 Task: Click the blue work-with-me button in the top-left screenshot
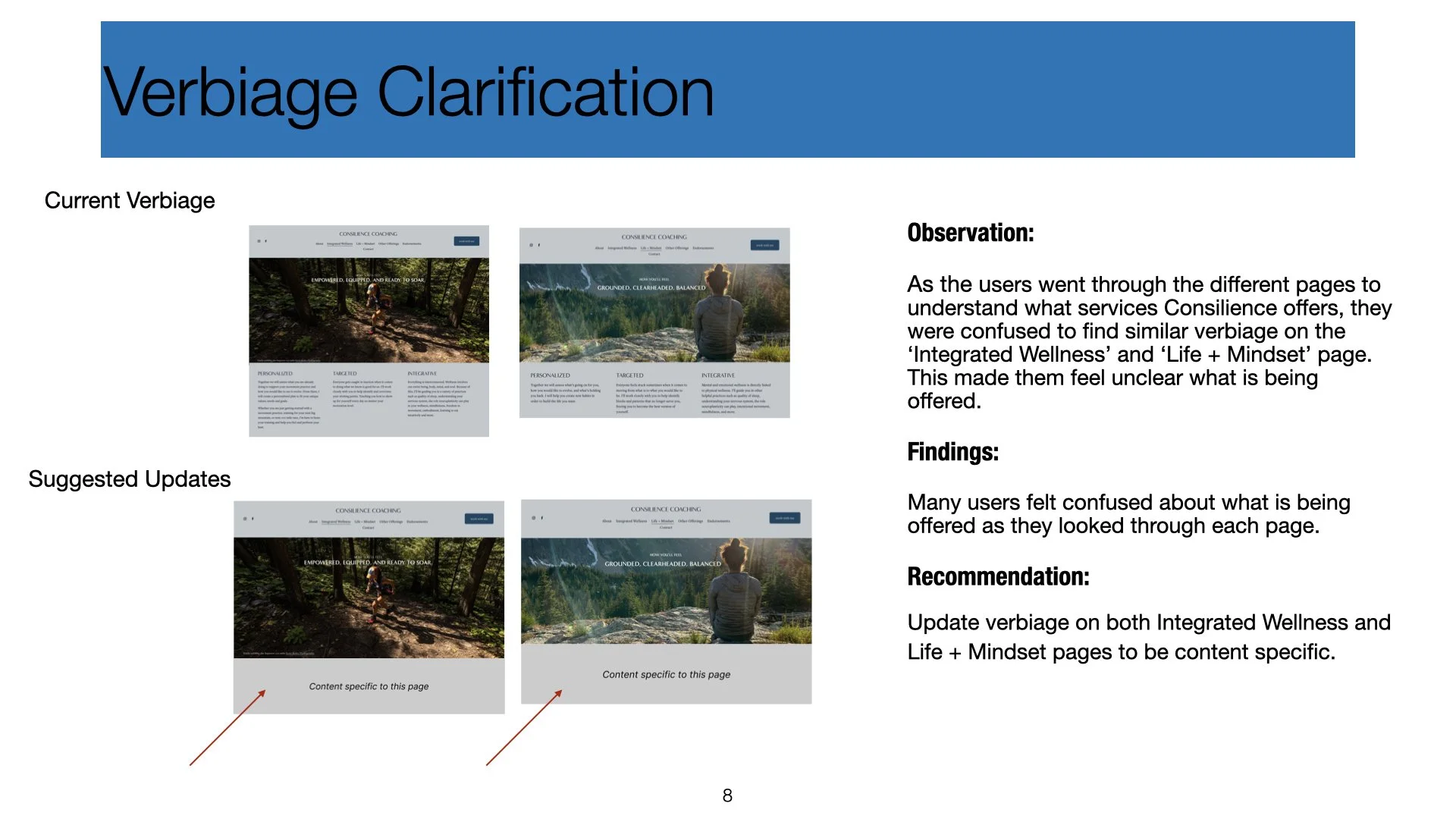click(x=466, y=241)
